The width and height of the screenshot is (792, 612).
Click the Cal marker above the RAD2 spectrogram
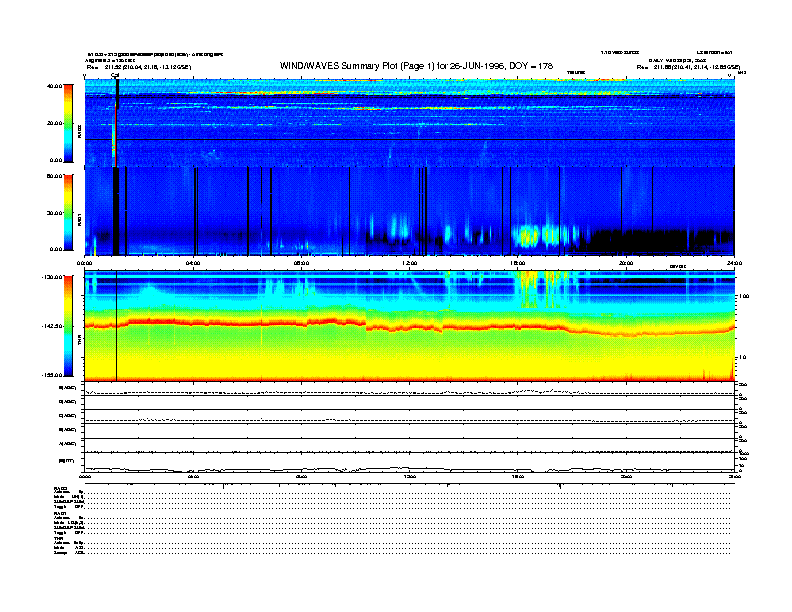tap(115, 76)
